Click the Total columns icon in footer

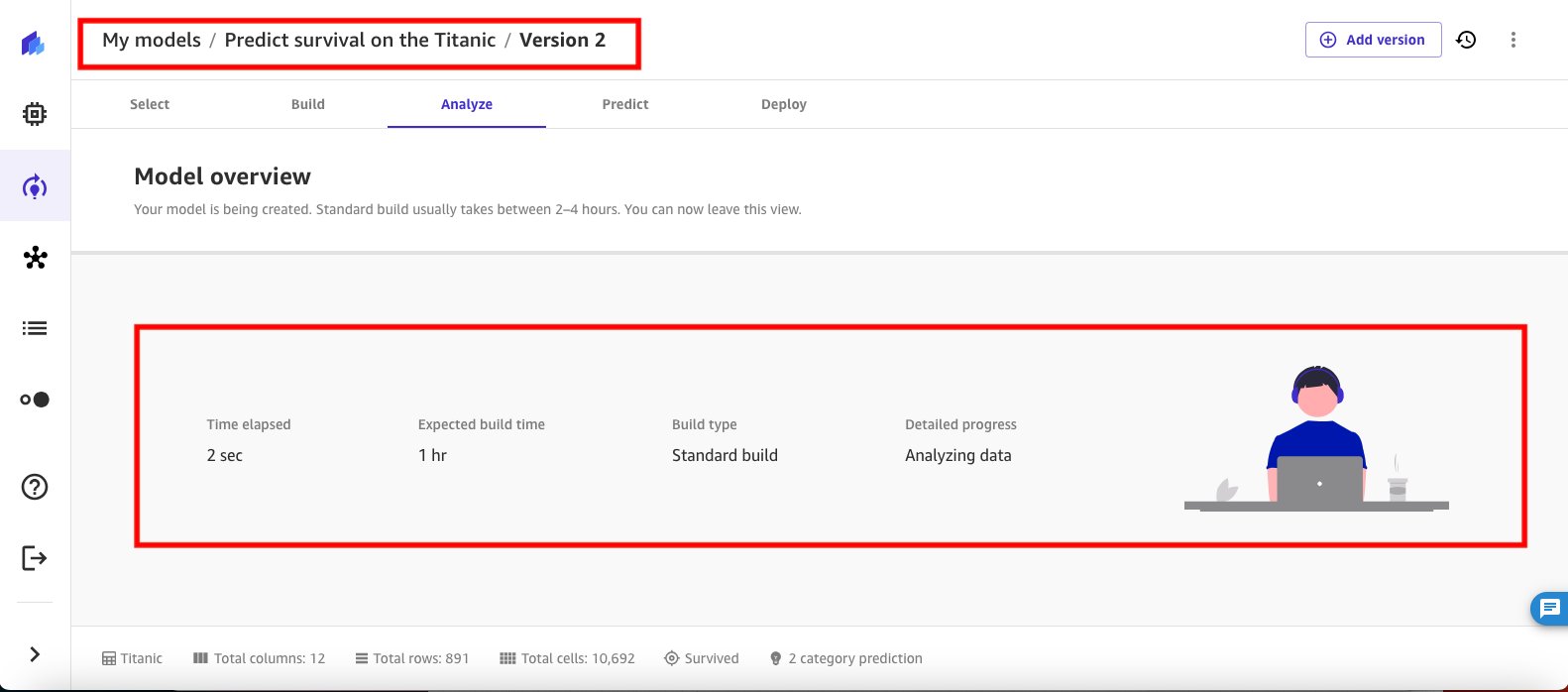[200, 658]
